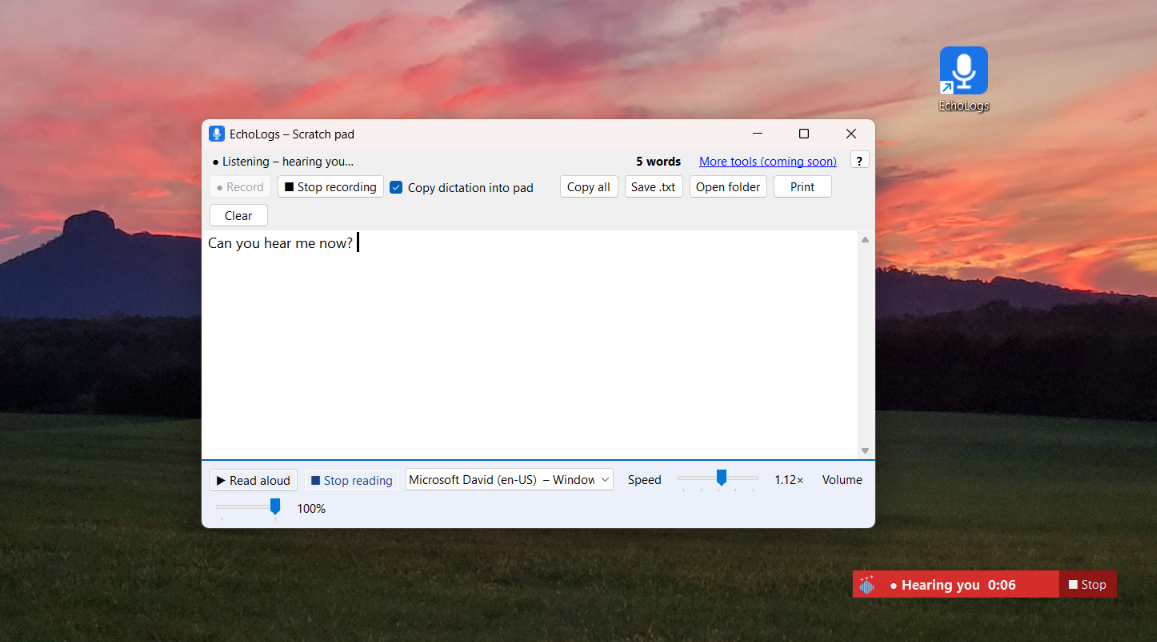Open the Microsoft David voice dropdown
The width and height of the screenshot is (1157, 642).
coord(509,480)
